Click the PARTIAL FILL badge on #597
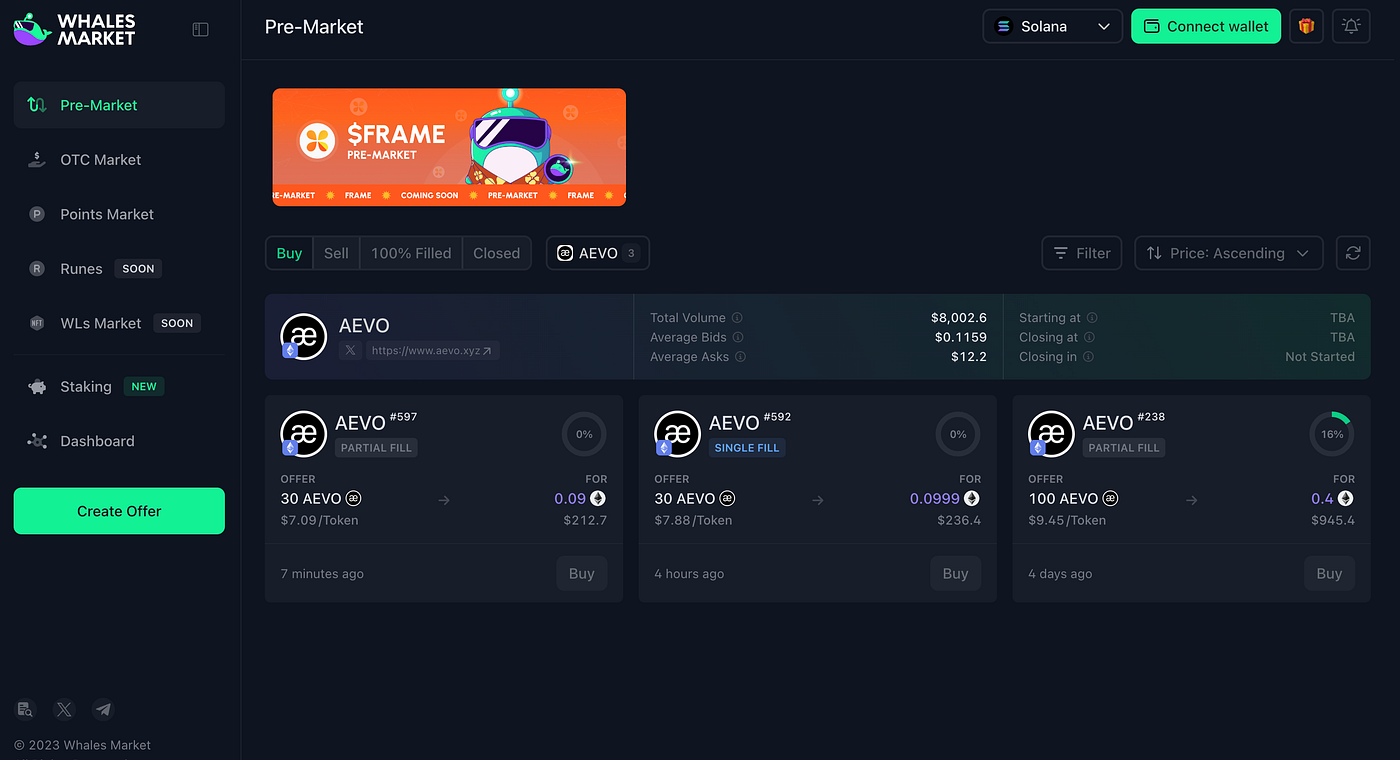1400x760 pixels. [376, 448]
